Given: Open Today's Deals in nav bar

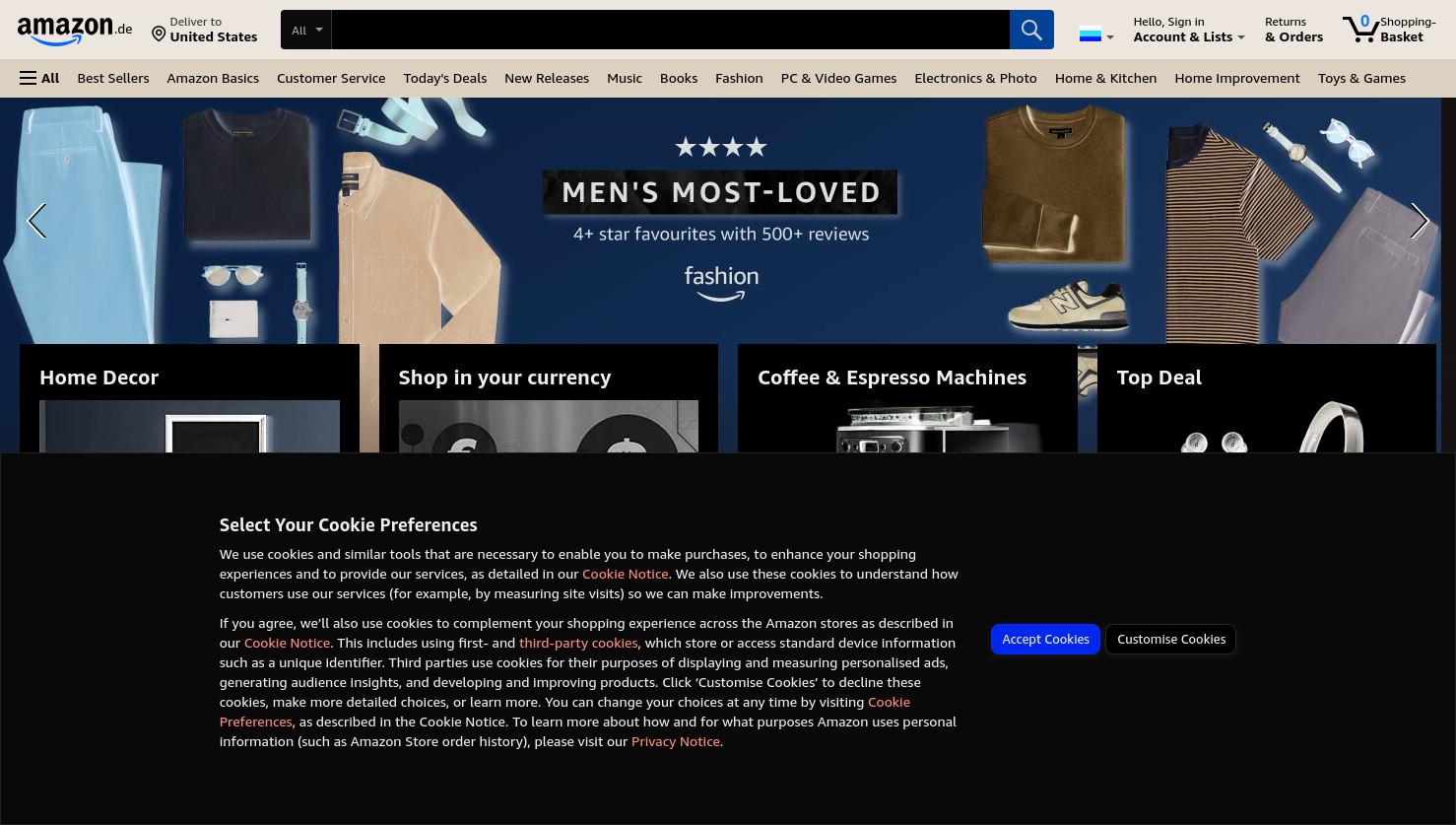Looking at the screenshot, I should pyautogui.click(x=444, y=78).
